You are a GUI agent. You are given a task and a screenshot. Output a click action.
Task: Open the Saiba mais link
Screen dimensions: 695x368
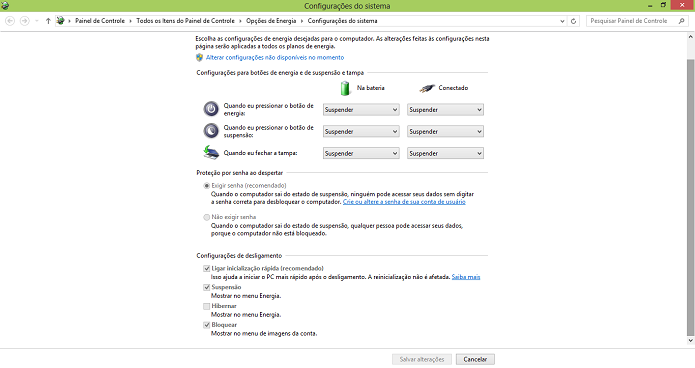466,277
